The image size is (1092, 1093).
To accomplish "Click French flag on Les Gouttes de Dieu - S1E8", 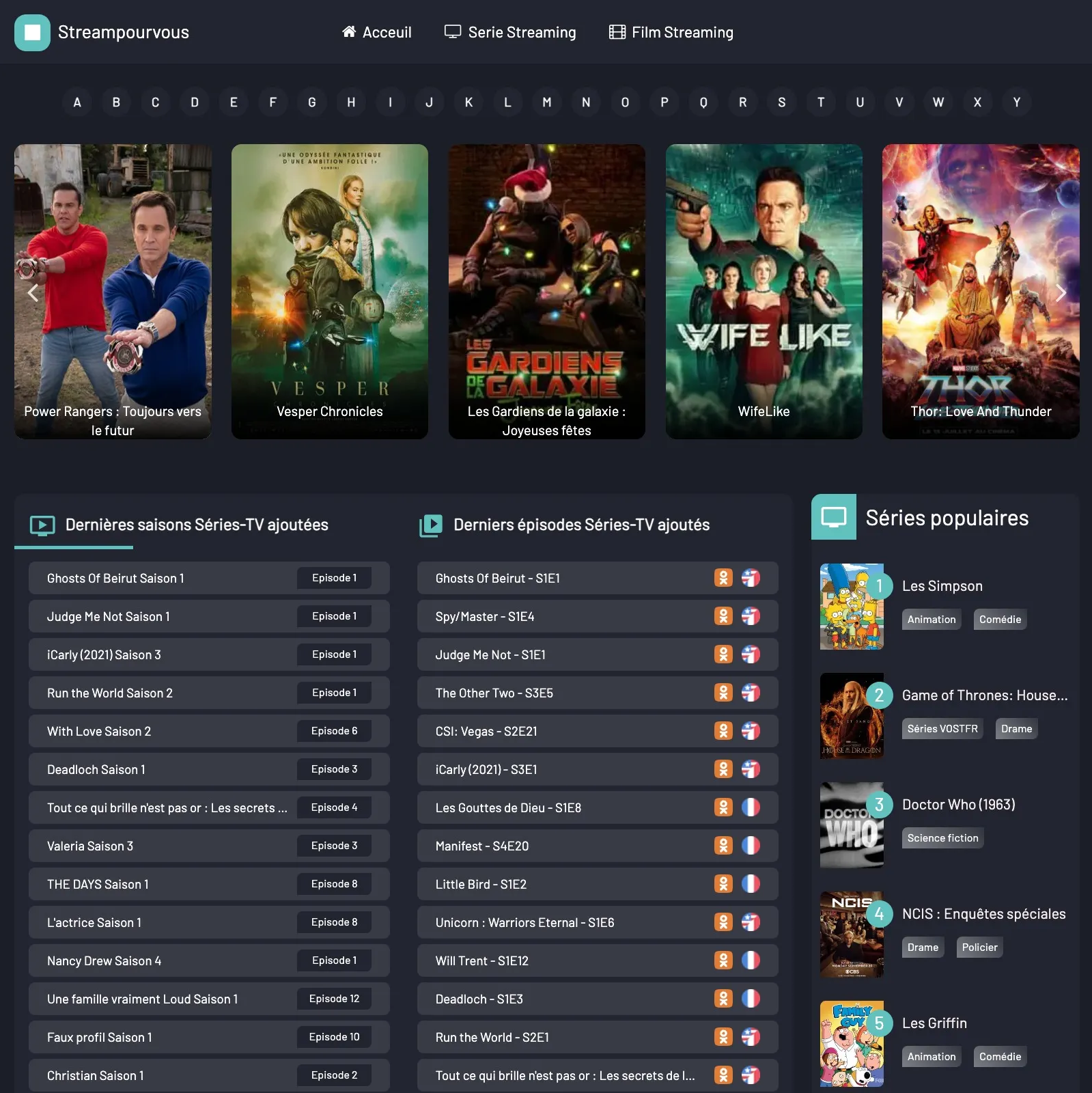I will coord(751,807).
